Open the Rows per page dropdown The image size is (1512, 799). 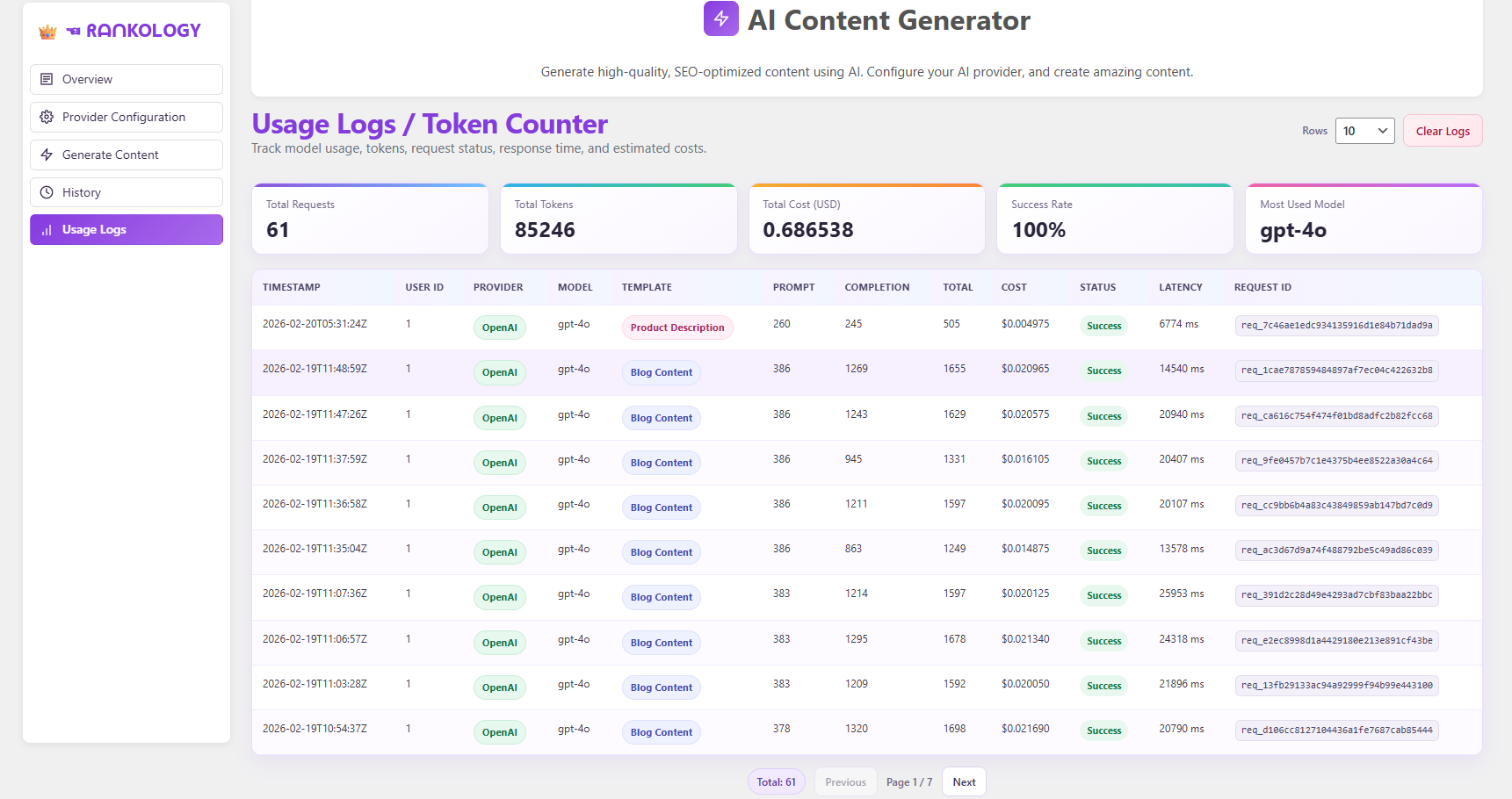tap(1364, 131)
